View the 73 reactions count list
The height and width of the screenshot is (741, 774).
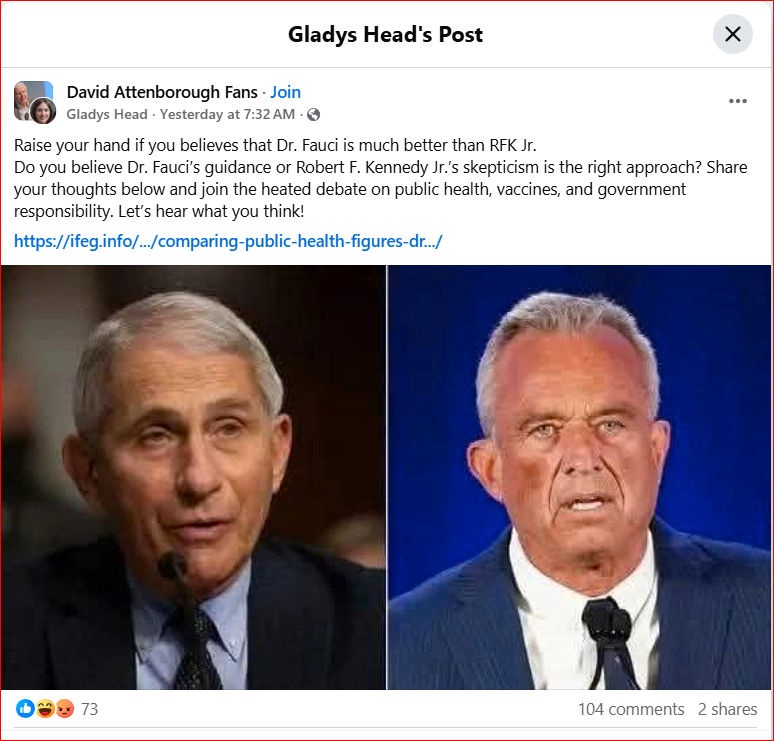pyautogui.click(x=89, y=709)
